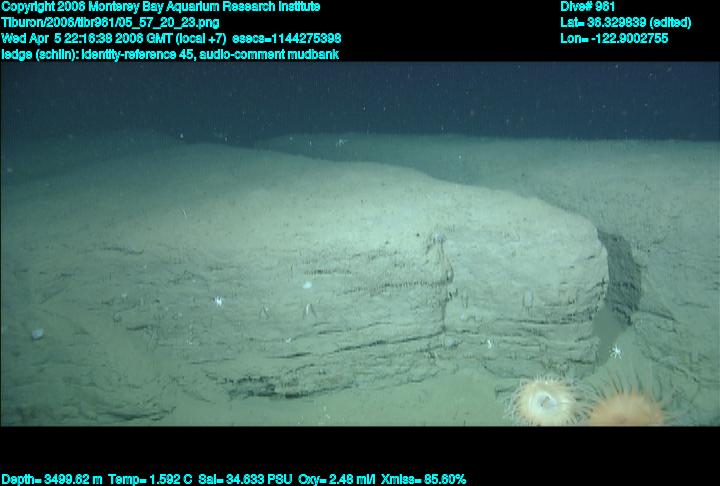Image resolution: width=720 pixels, height=486 pixels.
Task: Click the date line starting 'Wed Apr 5'
Action: pyautogui.click(x=113, y=39)
